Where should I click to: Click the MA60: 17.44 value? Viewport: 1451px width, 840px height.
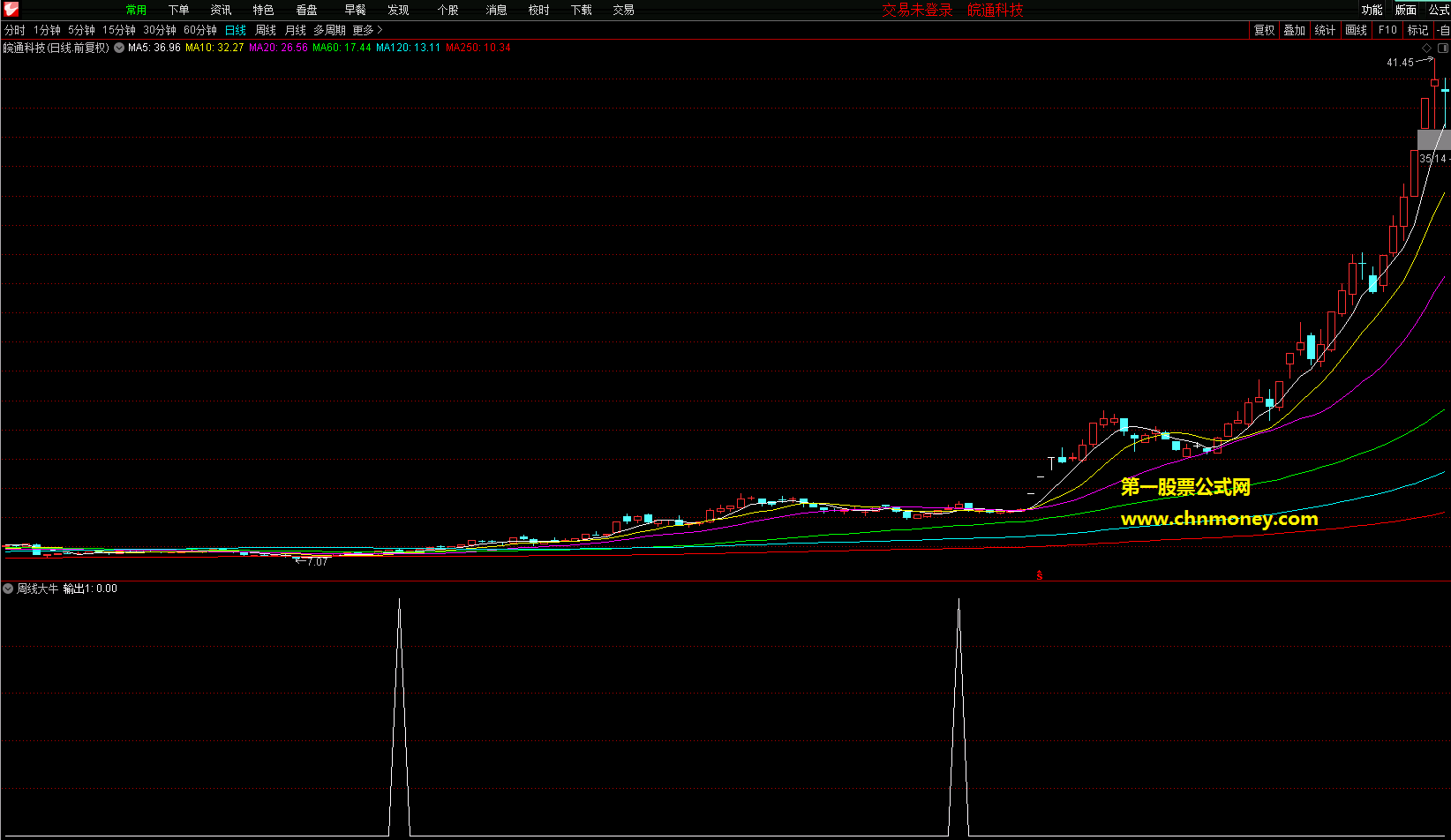coord(342,48)
